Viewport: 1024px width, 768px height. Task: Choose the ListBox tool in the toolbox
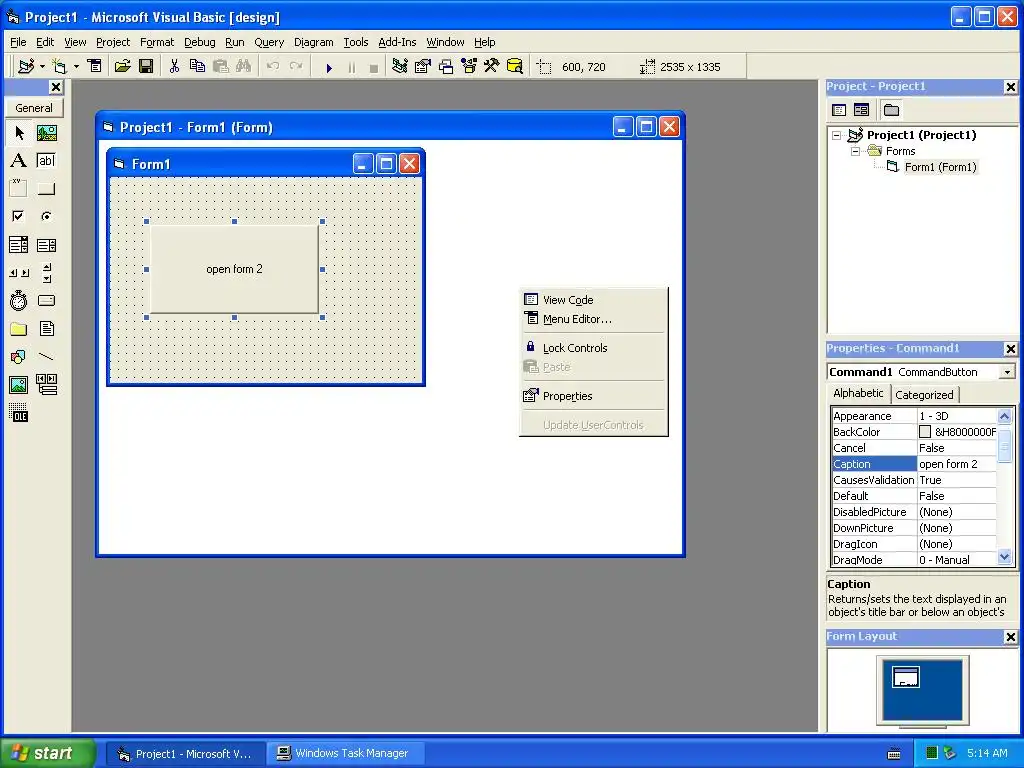(x=46, y=245)
